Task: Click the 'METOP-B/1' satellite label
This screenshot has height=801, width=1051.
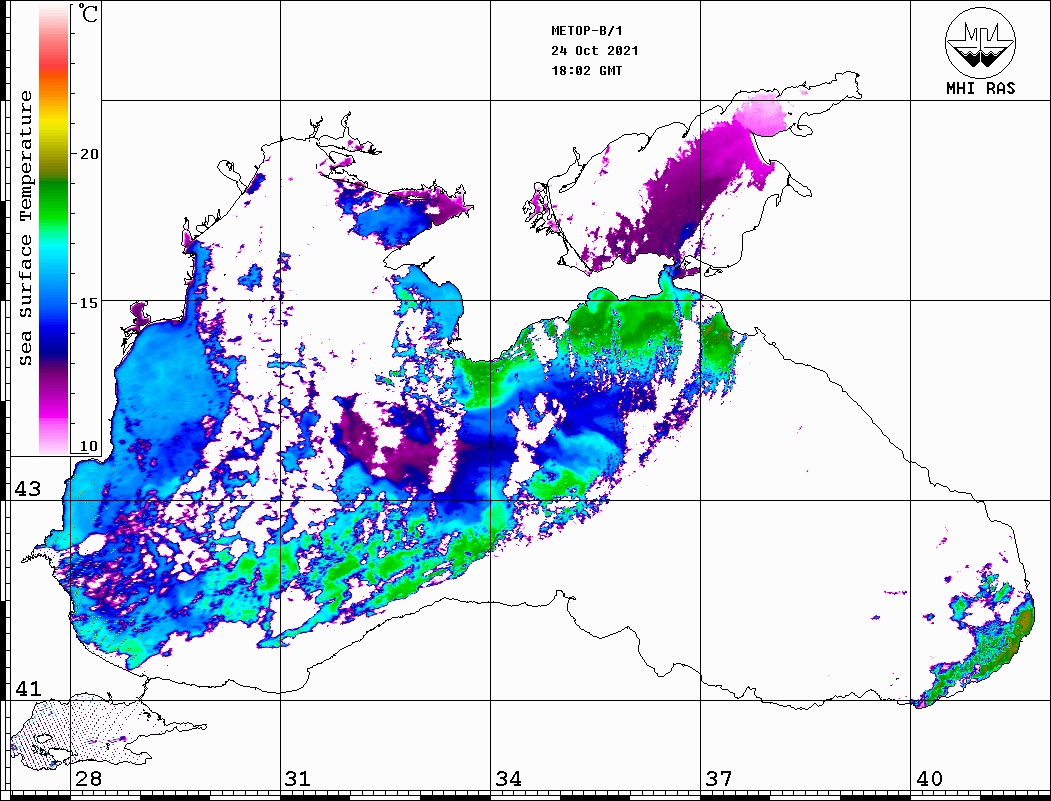Action: pos(587,31)
